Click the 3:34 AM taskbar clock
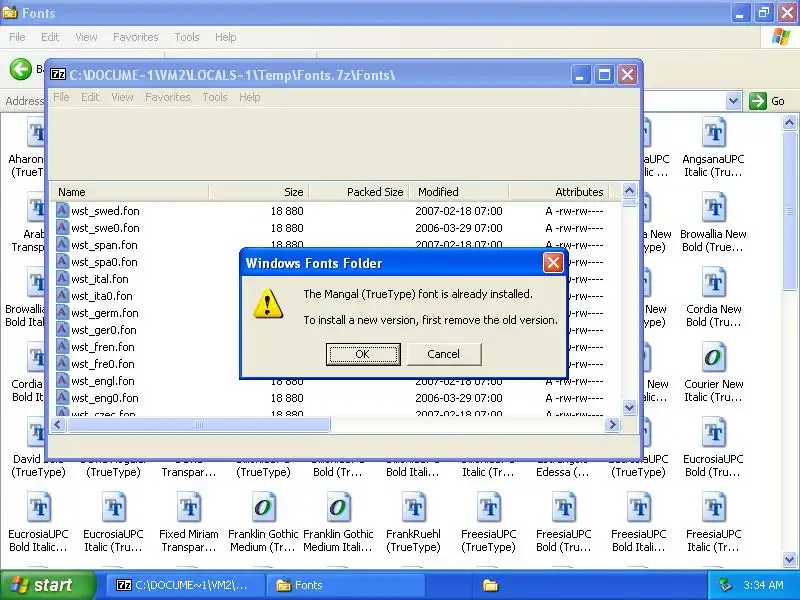This screenshot has width=800, height=600. 763,585
